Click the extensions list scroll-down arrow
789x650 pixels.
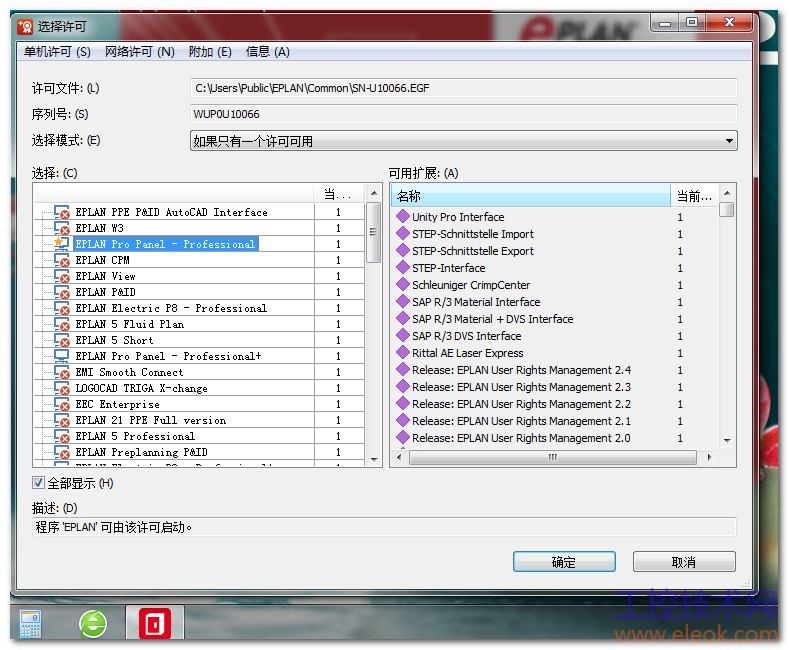727,440
